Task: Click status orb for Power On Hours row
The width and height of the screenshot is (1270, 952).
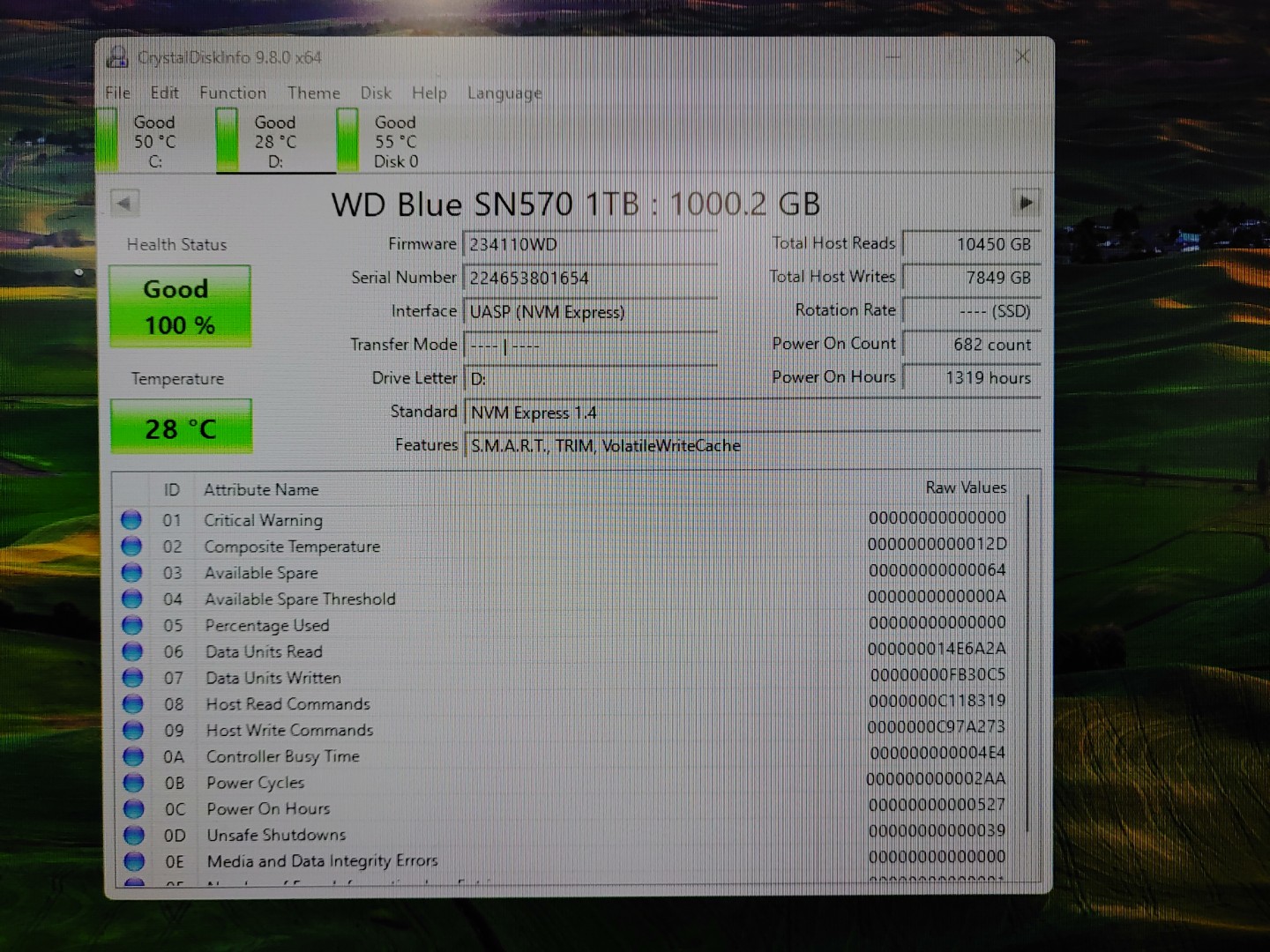Action: point(134,808)
